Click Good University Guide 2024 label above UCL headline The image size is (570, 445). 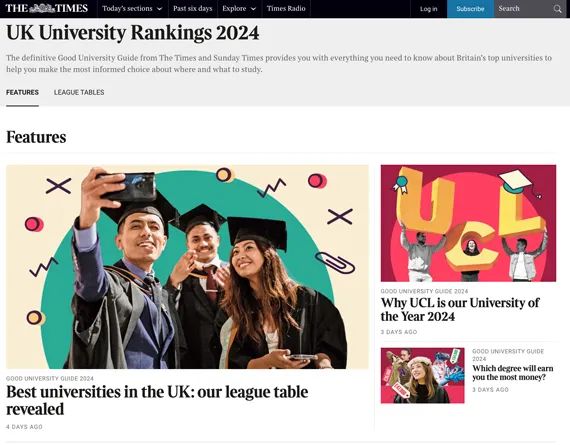tap(424, 291)
